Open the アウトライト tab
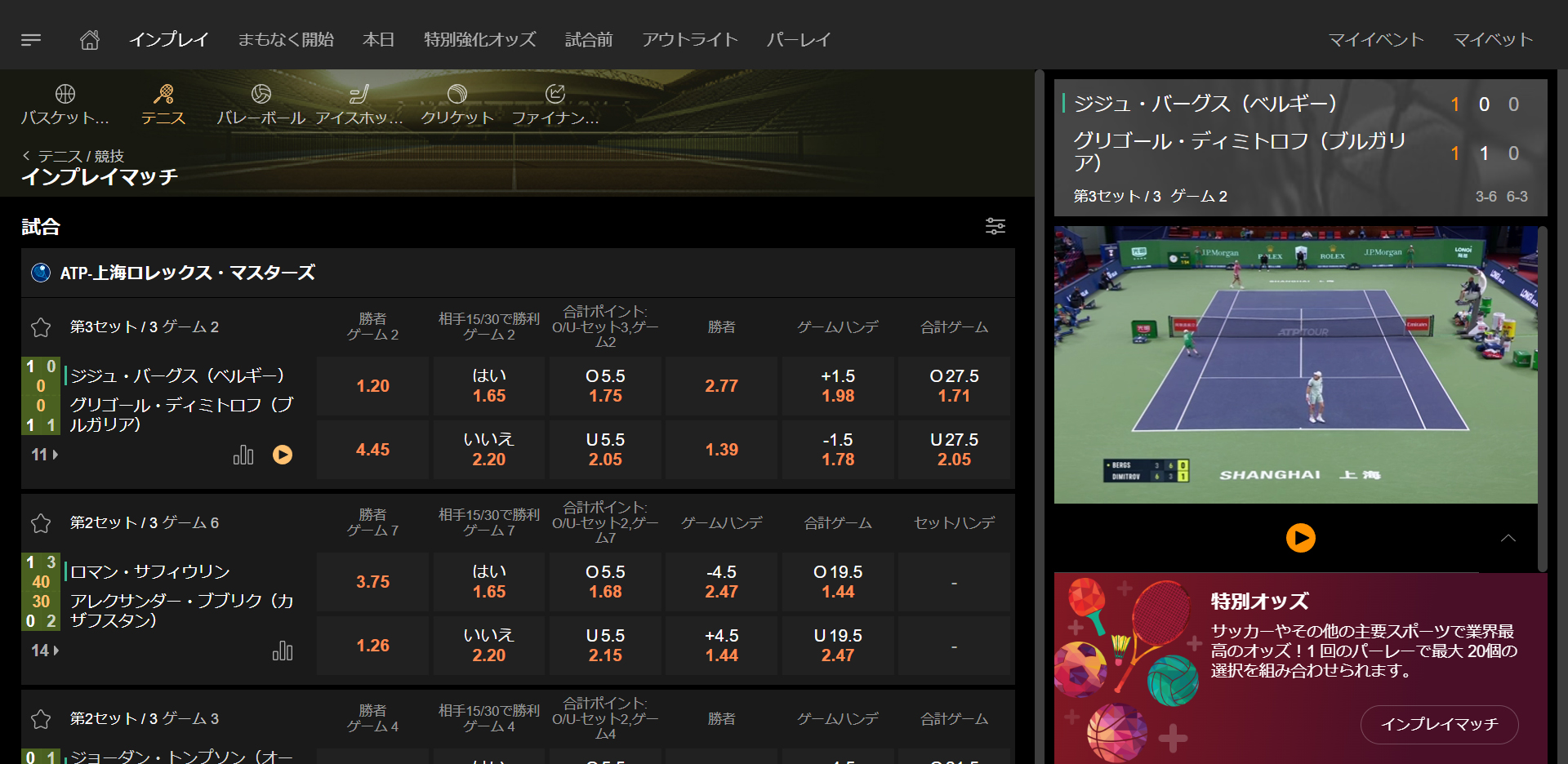The image size is (1568, 764). point(690,39)
